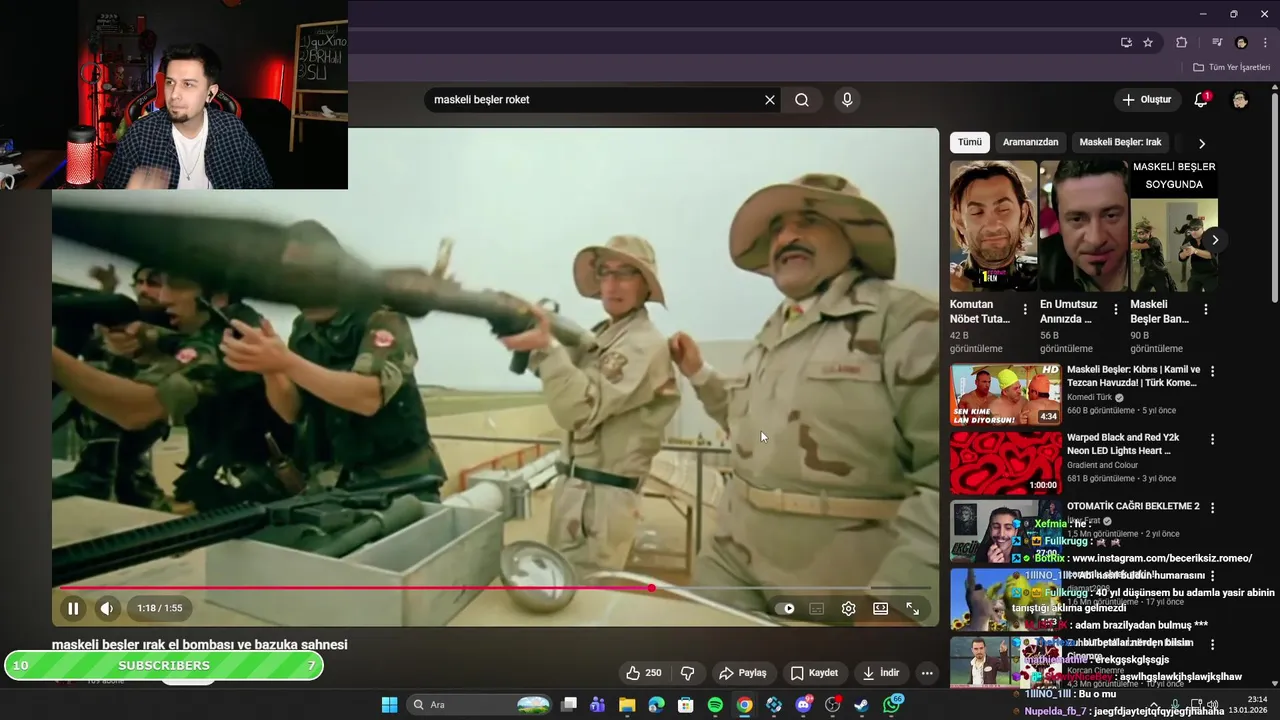This screenshot has width=1280, height=720.
Task: Show more filter chips arrow
Action: pyautogui.click(x=1201, y=143)
